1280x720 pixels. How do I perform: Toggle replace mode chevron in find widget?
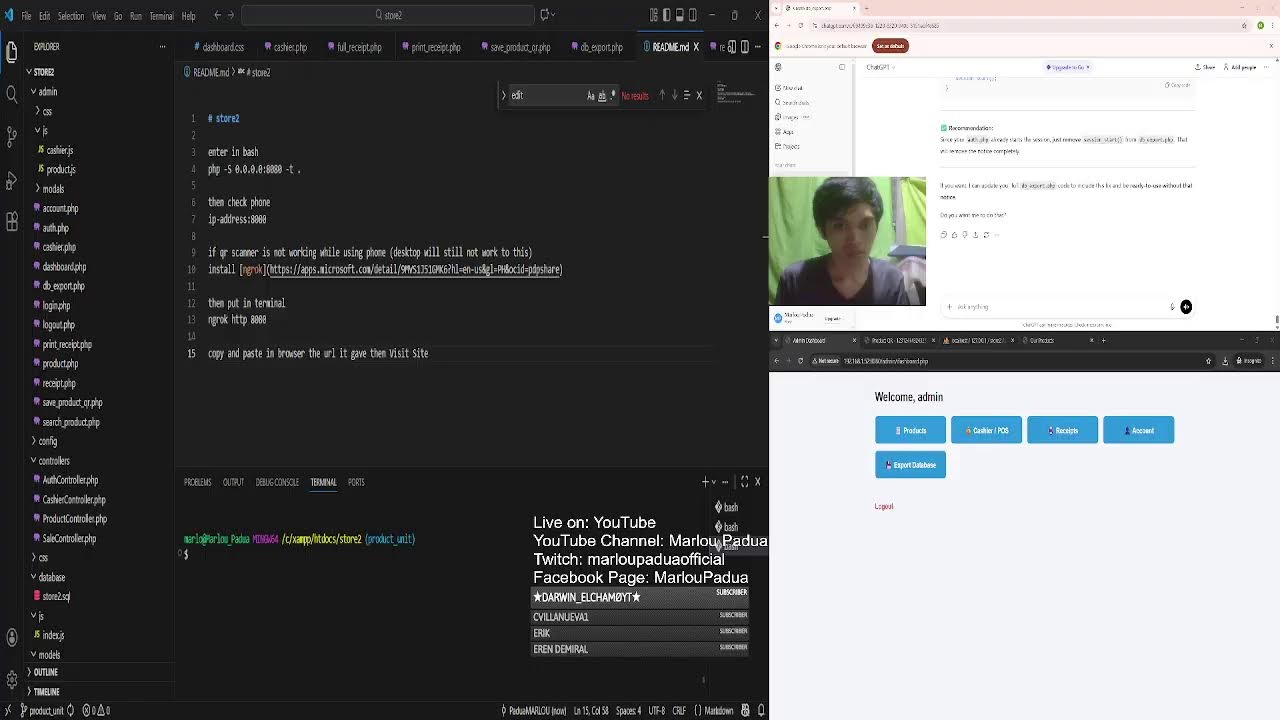click(x=504, y=96)
